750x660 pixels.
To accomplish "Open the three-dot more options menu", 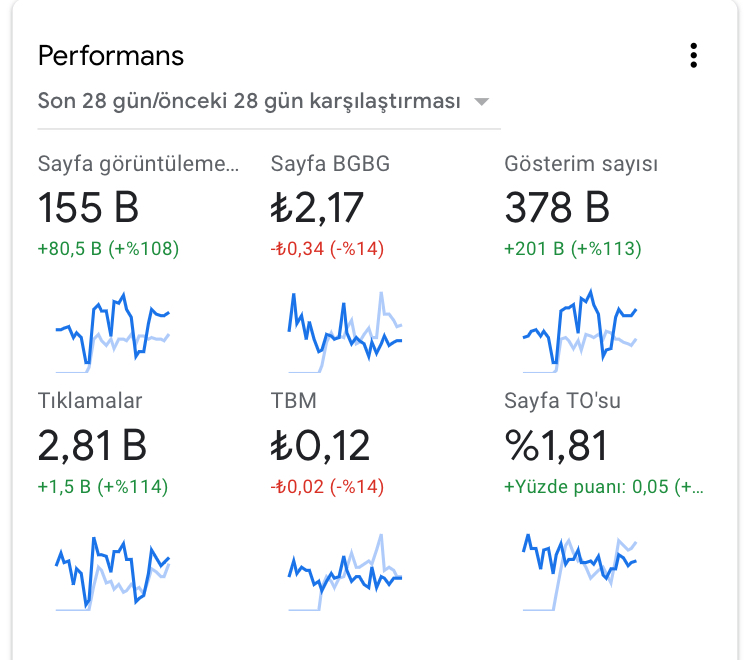I will coord(694,55).
